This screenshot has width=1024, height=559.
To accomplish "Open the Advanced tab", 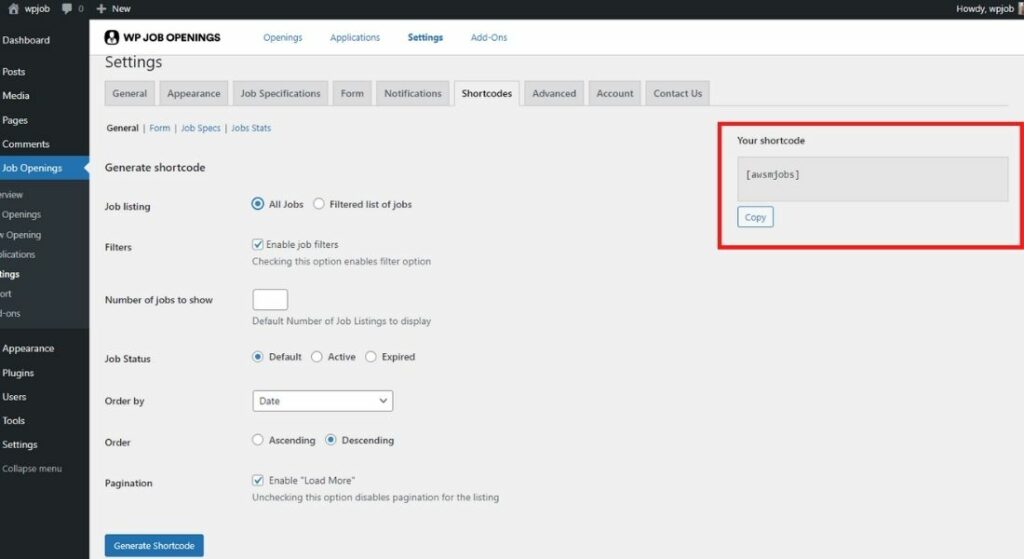I will click(x=554, y=93).
